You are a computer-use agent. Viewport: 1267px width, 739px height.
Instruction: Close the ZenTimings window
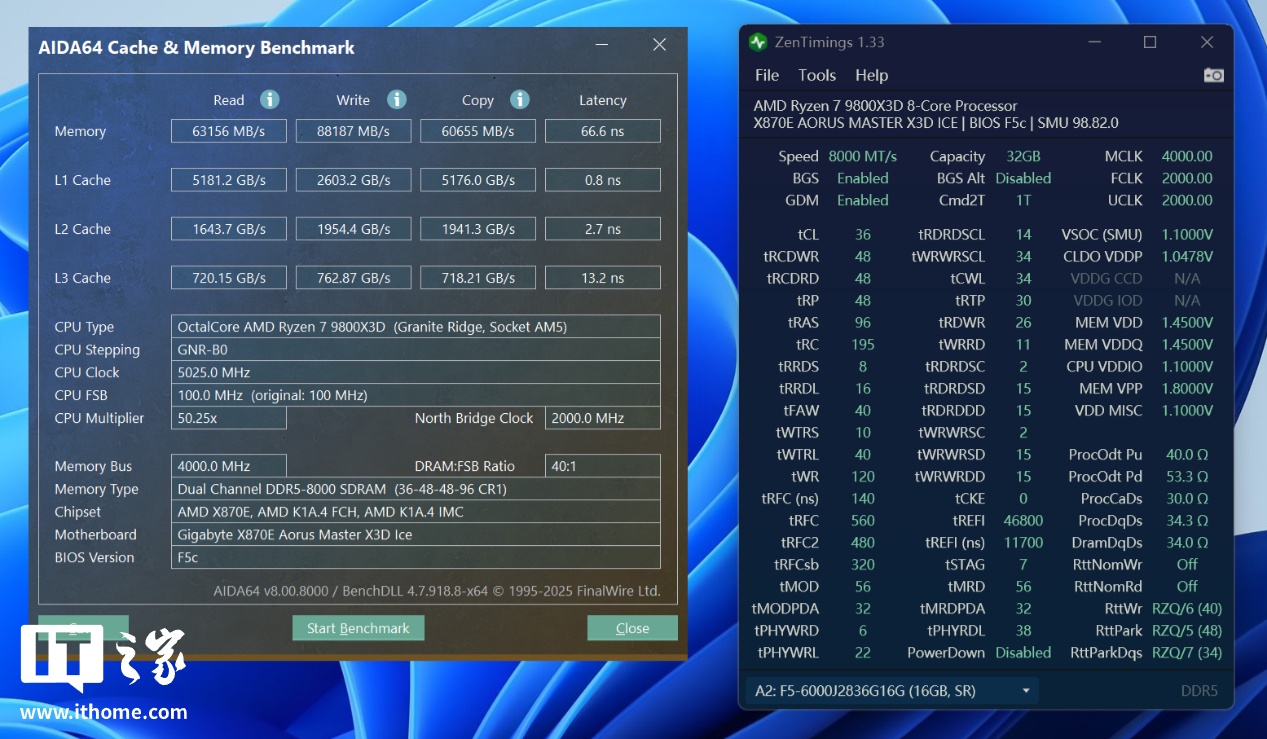(1207, 42)
